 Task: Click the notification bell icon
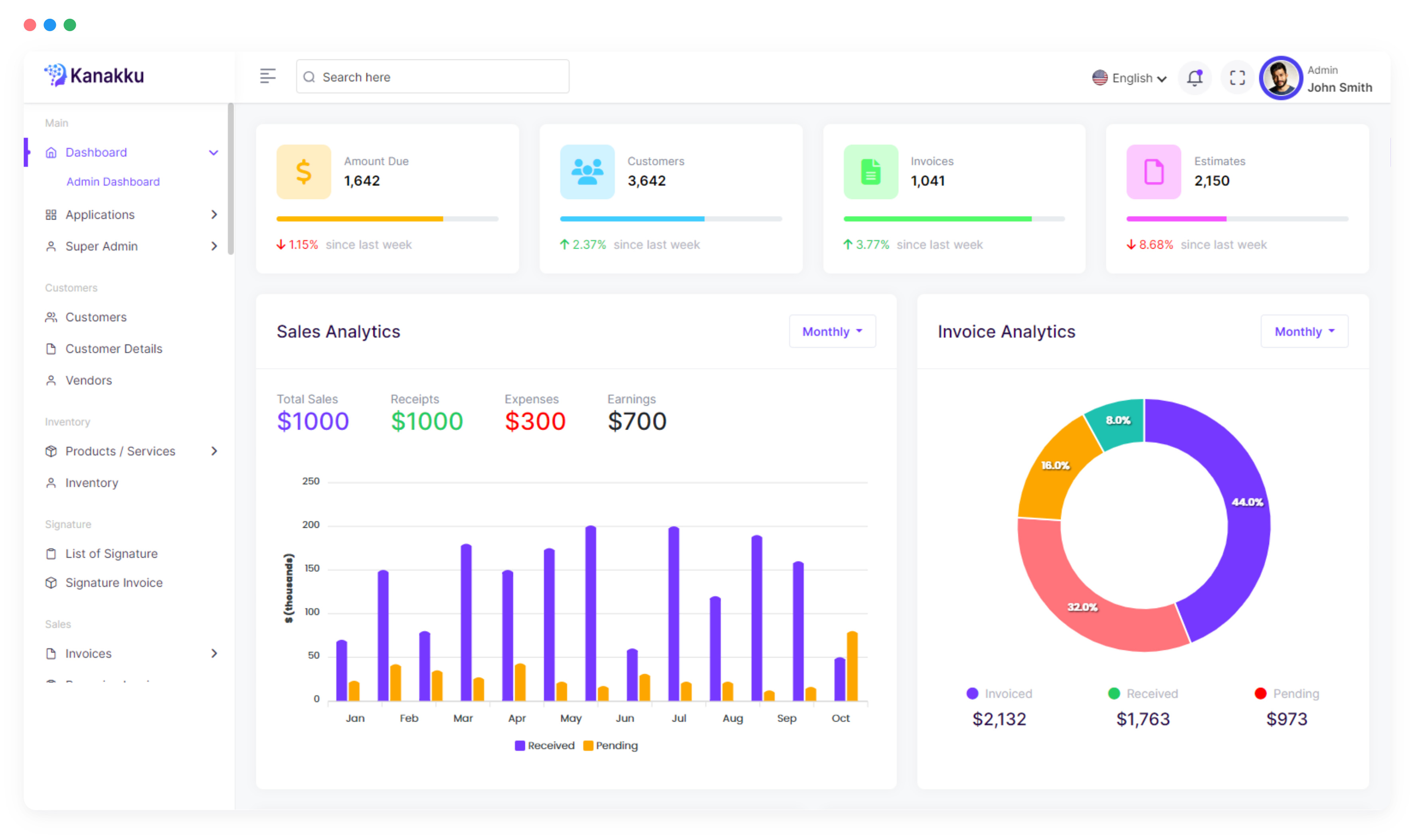[1194, 77]
